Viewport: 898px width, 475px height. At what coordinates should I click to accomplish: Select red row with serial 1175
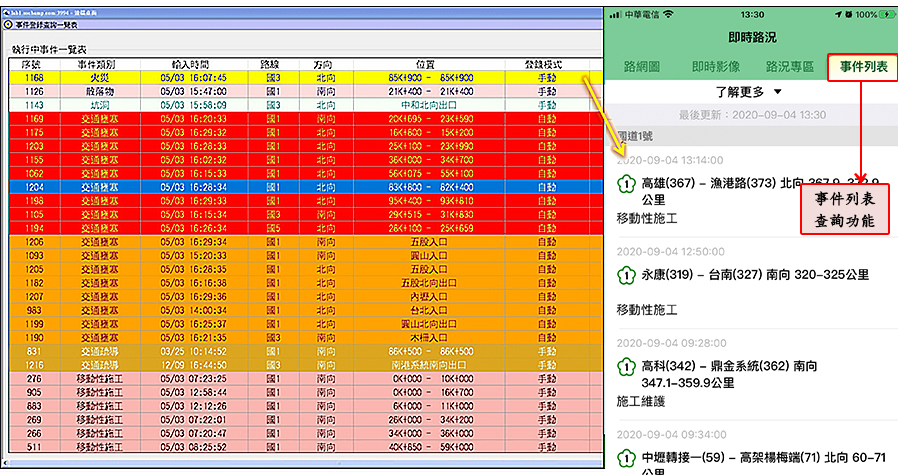(x=304, y=133)
